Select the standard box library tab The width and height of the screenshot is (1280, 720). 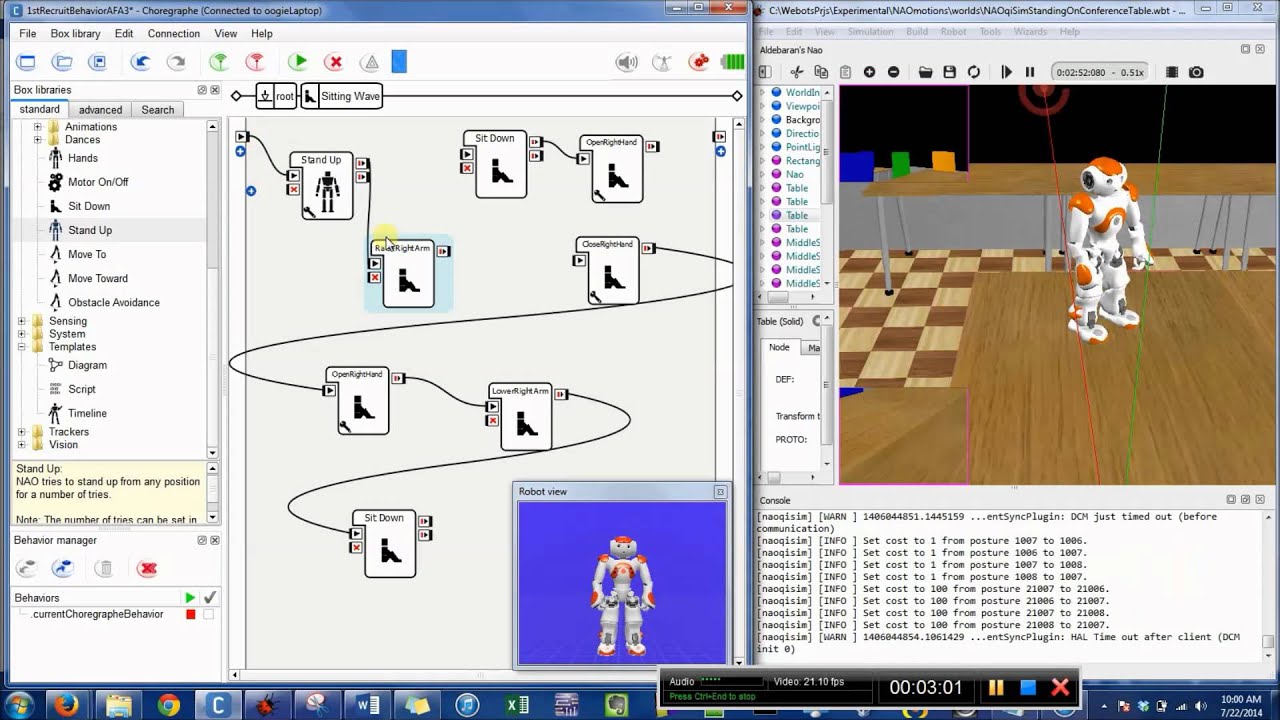tap(40, 109)
